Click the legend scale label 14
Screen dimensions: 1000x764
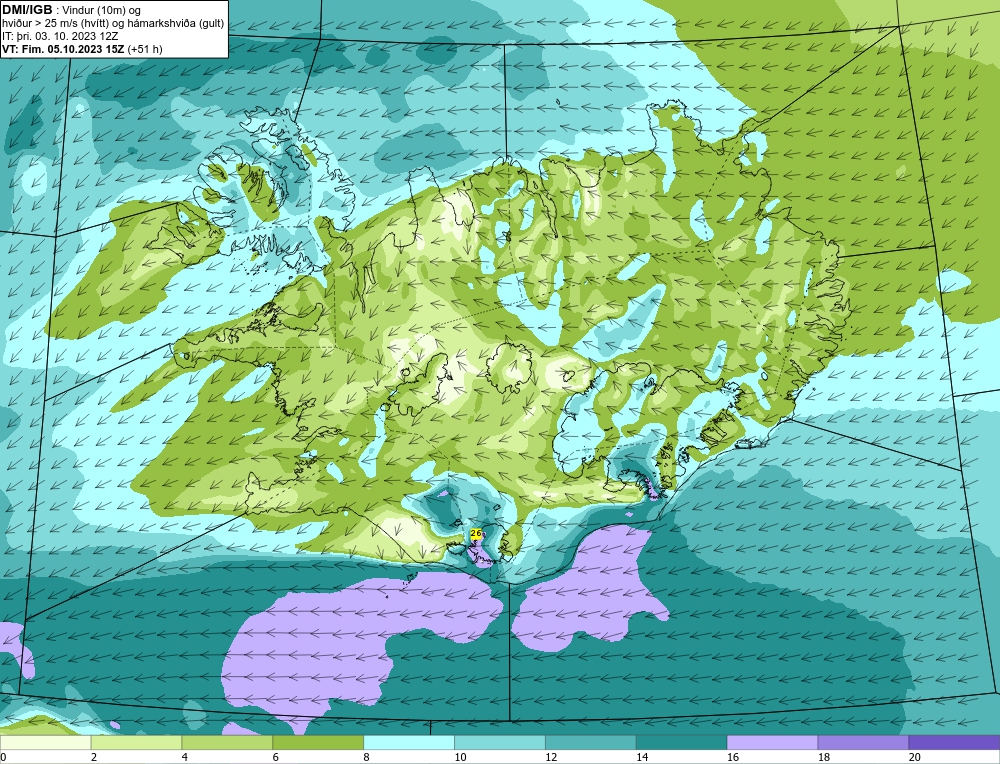click(x=642, y=757)
